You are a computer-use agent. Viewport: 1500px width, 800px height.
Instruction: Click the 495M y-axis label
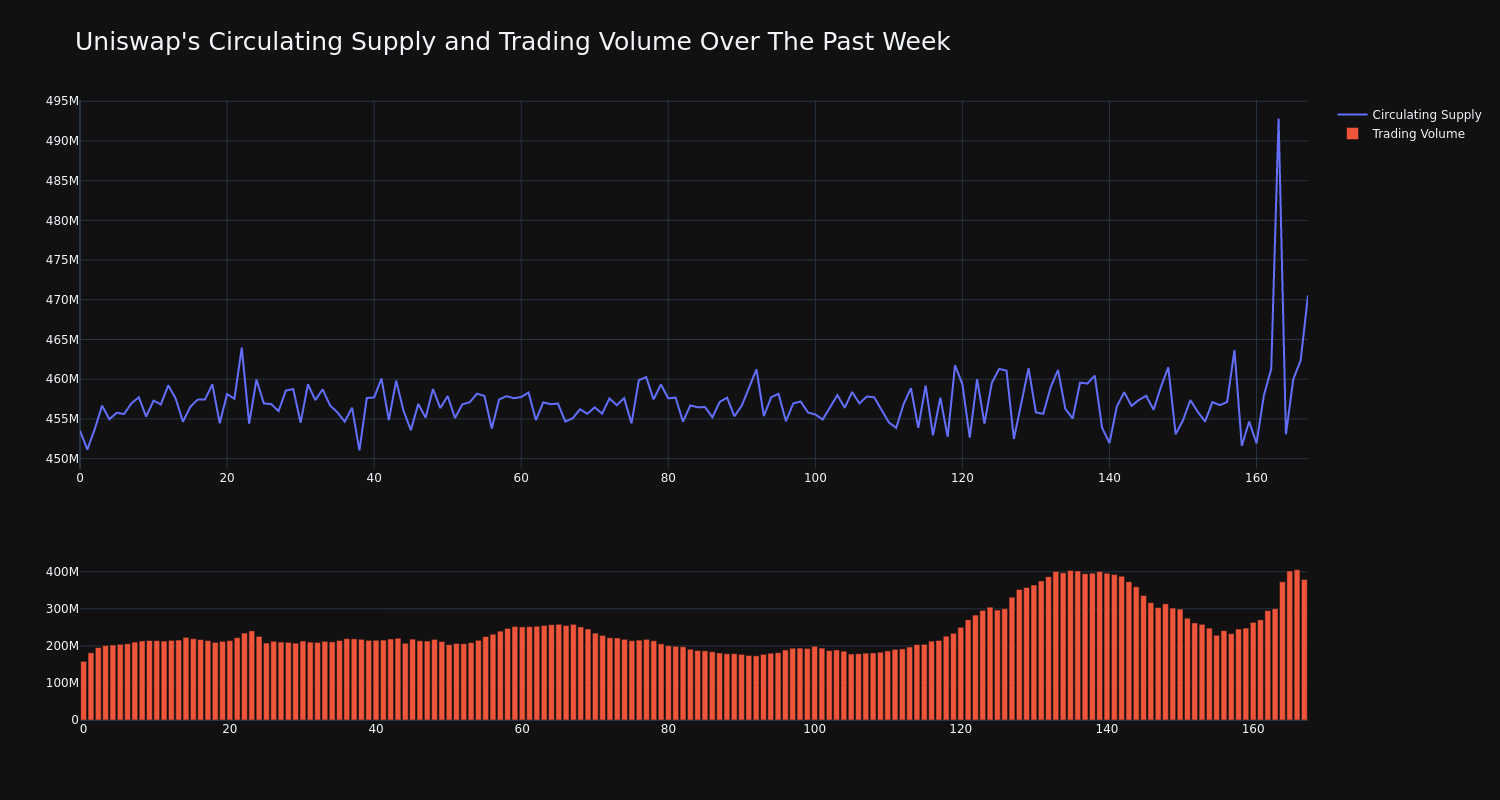coord(62,101)
